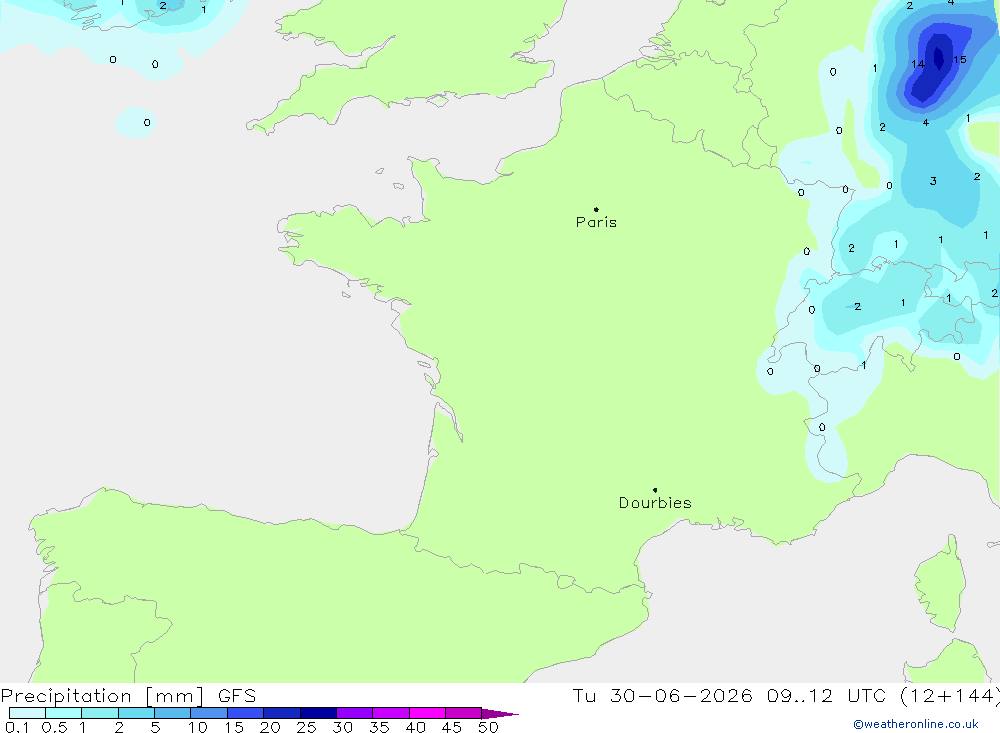Click the legend label 45

(452, 727)
